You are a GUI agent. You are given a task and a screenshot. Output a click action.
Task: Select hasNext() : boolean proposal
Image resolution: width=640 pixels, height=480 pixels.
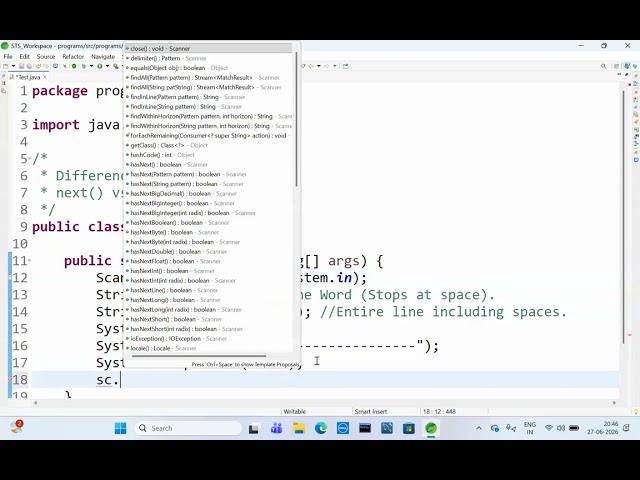coord(208,164)
